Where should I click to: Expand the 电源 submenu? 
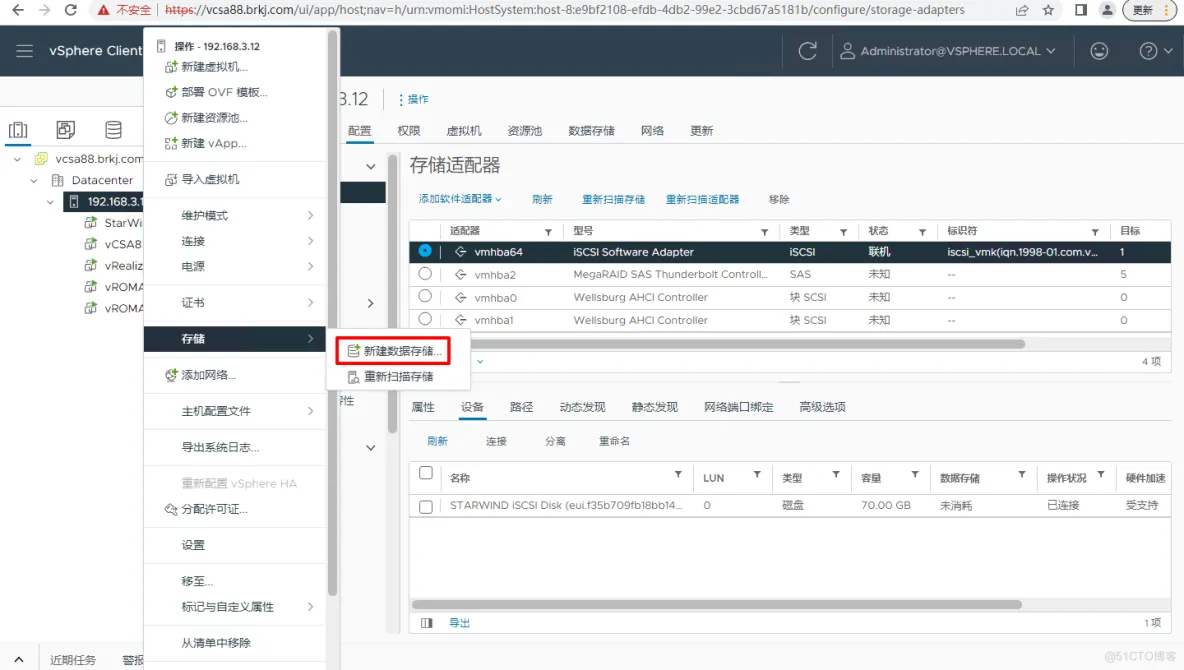click(235, 266)
